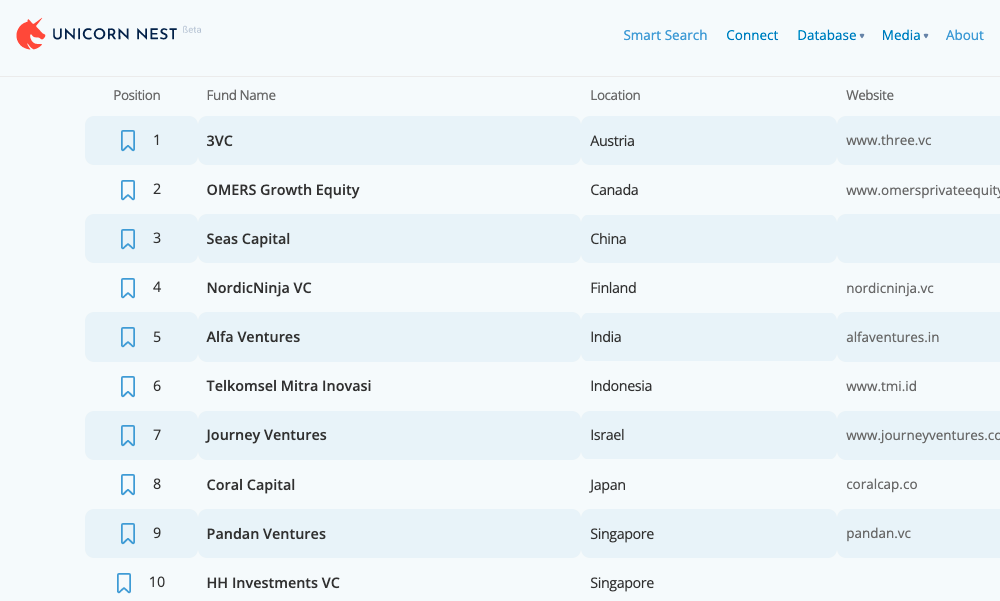Visit the nordicninja.vc website link
This screenshot has height=601, width=1000.
click(x=890, y=288)
